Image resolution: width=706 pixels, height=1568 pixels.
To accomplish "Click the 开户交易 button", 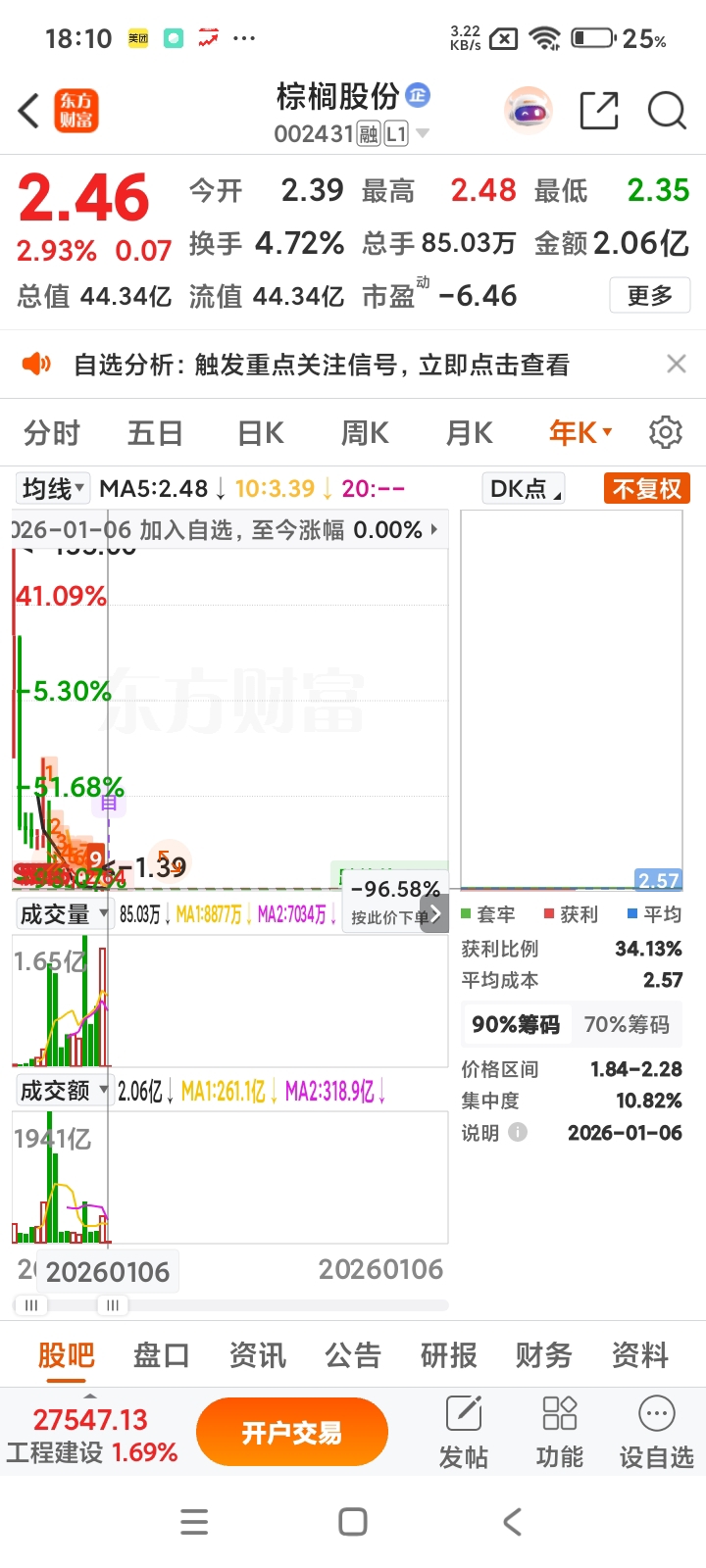I will tap(292, 1433).
